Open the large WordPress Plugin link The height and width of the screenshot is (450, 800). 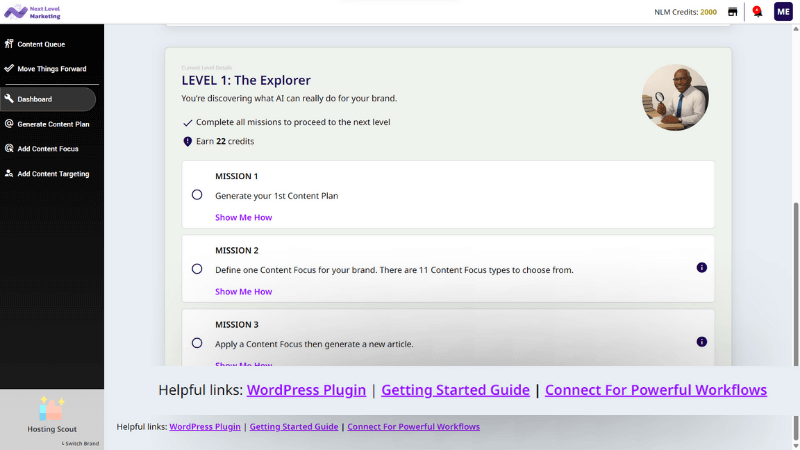pos(306,390)
